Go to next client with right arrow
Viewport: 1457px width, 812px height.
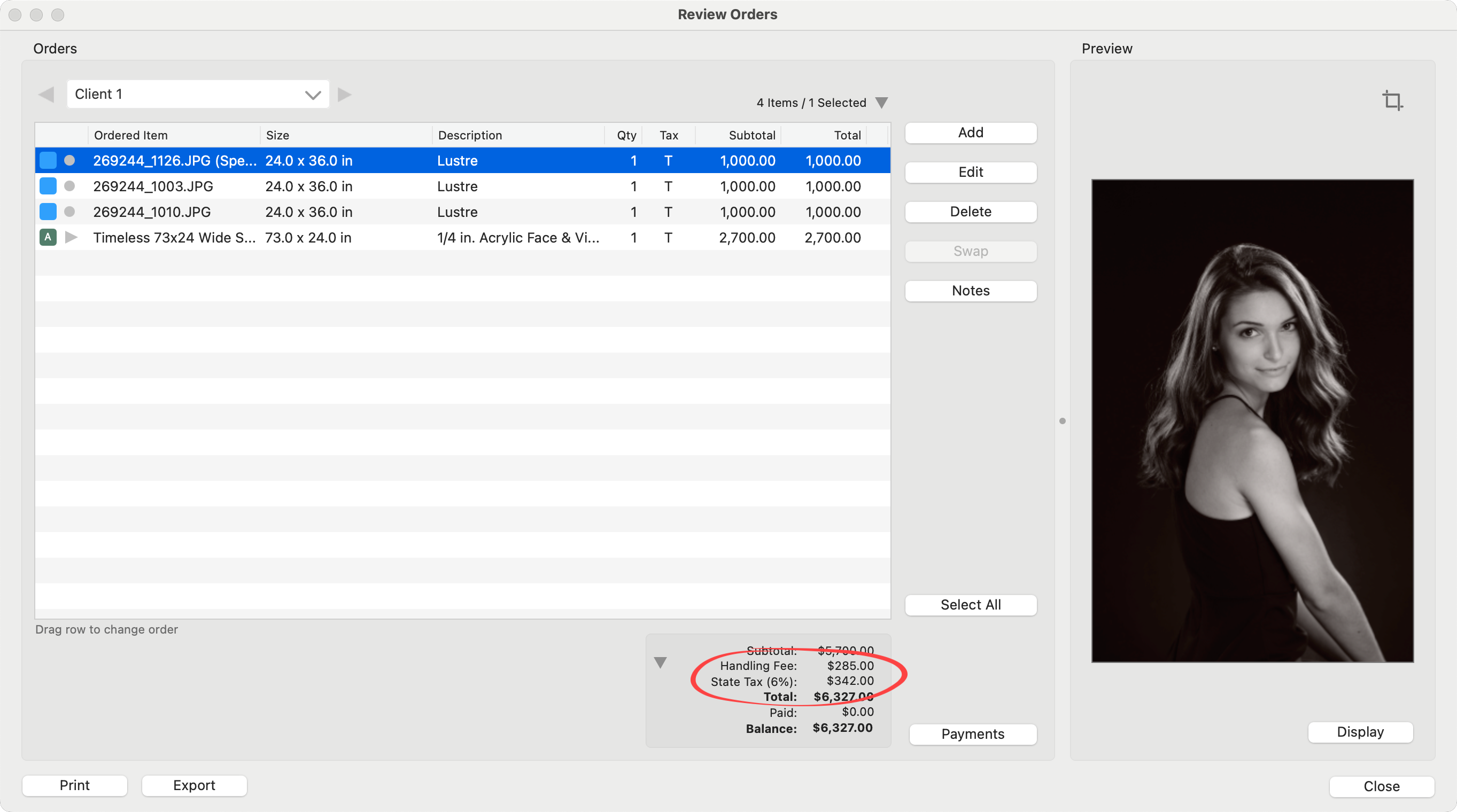(344, 95)
